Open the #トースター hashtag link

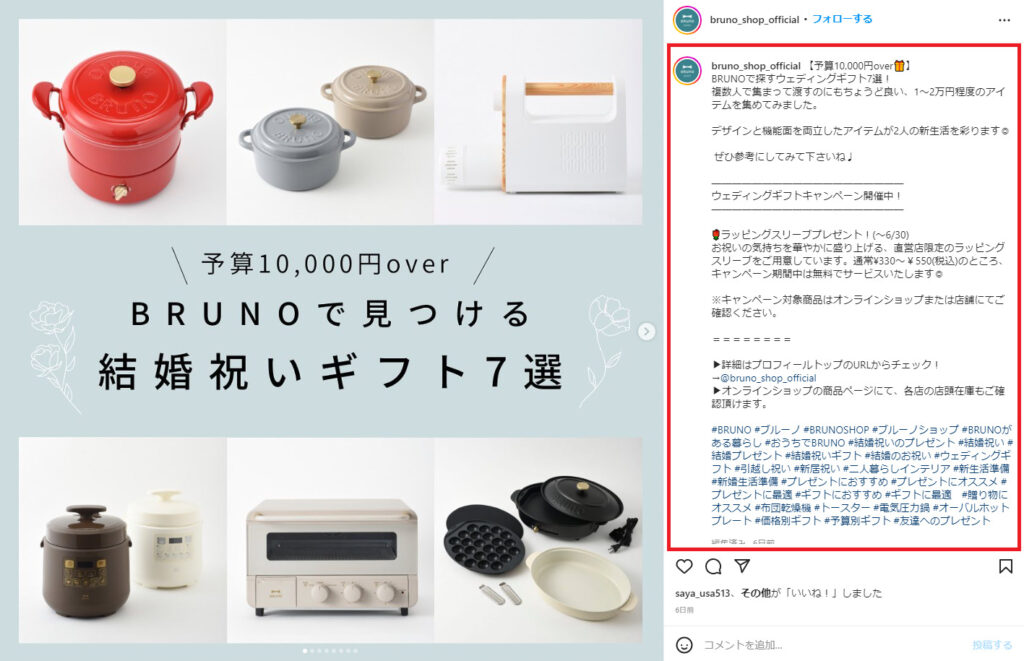click(x=842, y=508)
